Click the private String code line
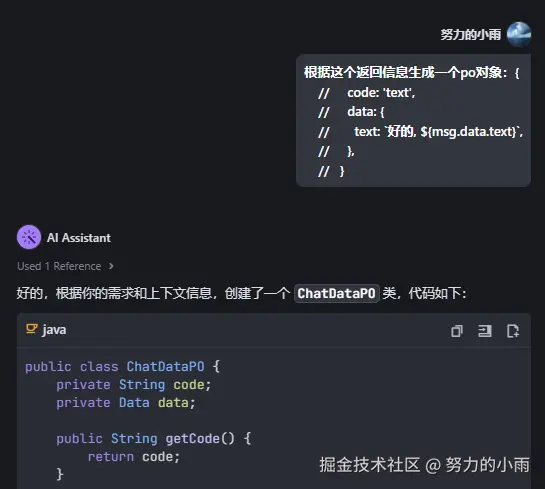This screenshot has width=545, height=489. click(134, 385)
